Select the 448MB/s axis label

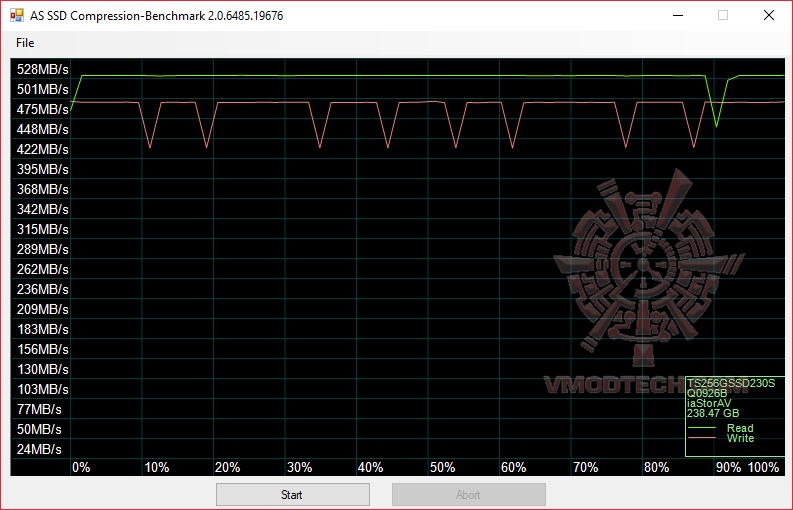click(x=42, y=129)
